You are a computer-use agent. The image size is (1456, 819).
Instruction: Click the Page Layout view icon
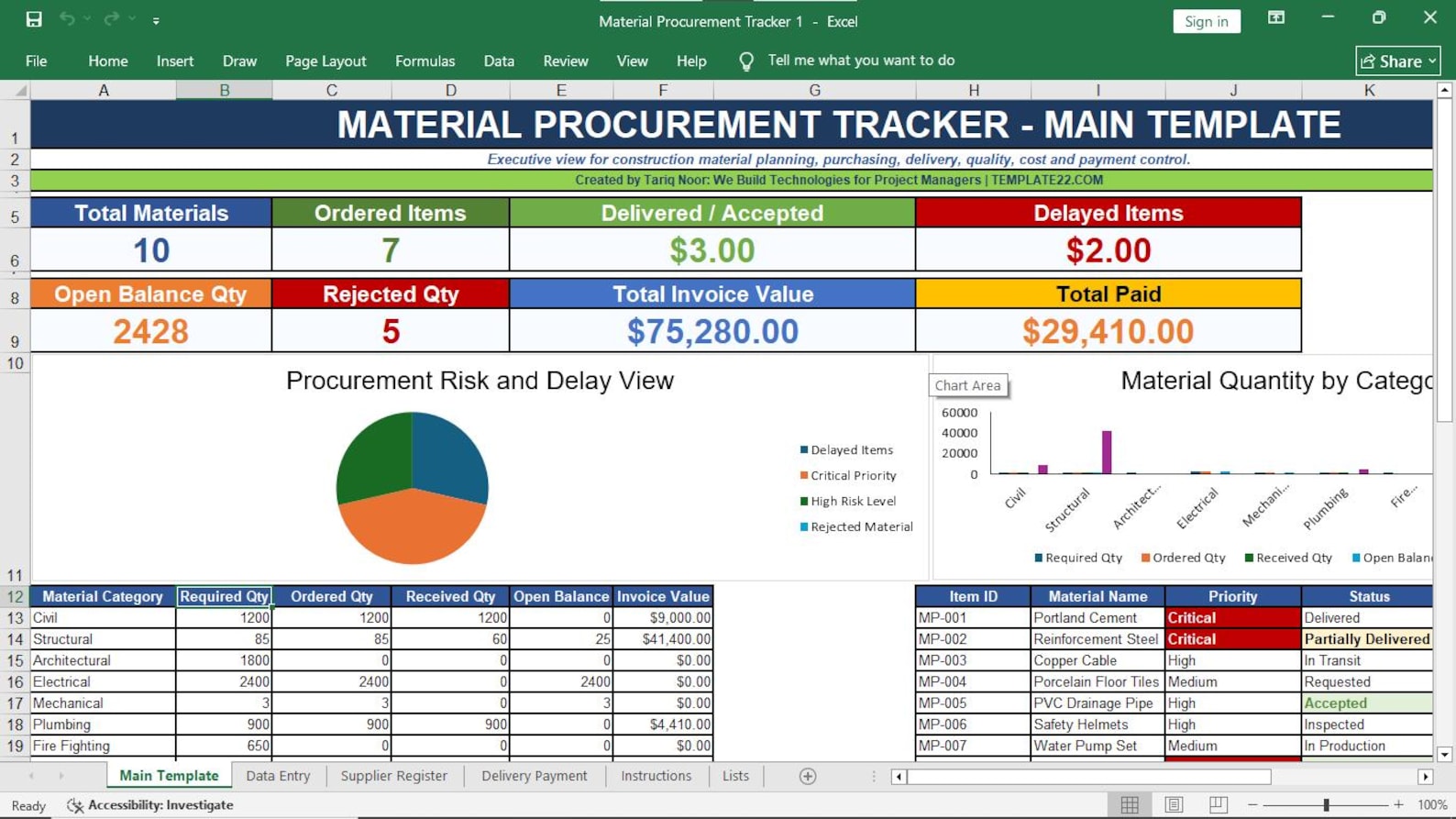click(1174, 804)
